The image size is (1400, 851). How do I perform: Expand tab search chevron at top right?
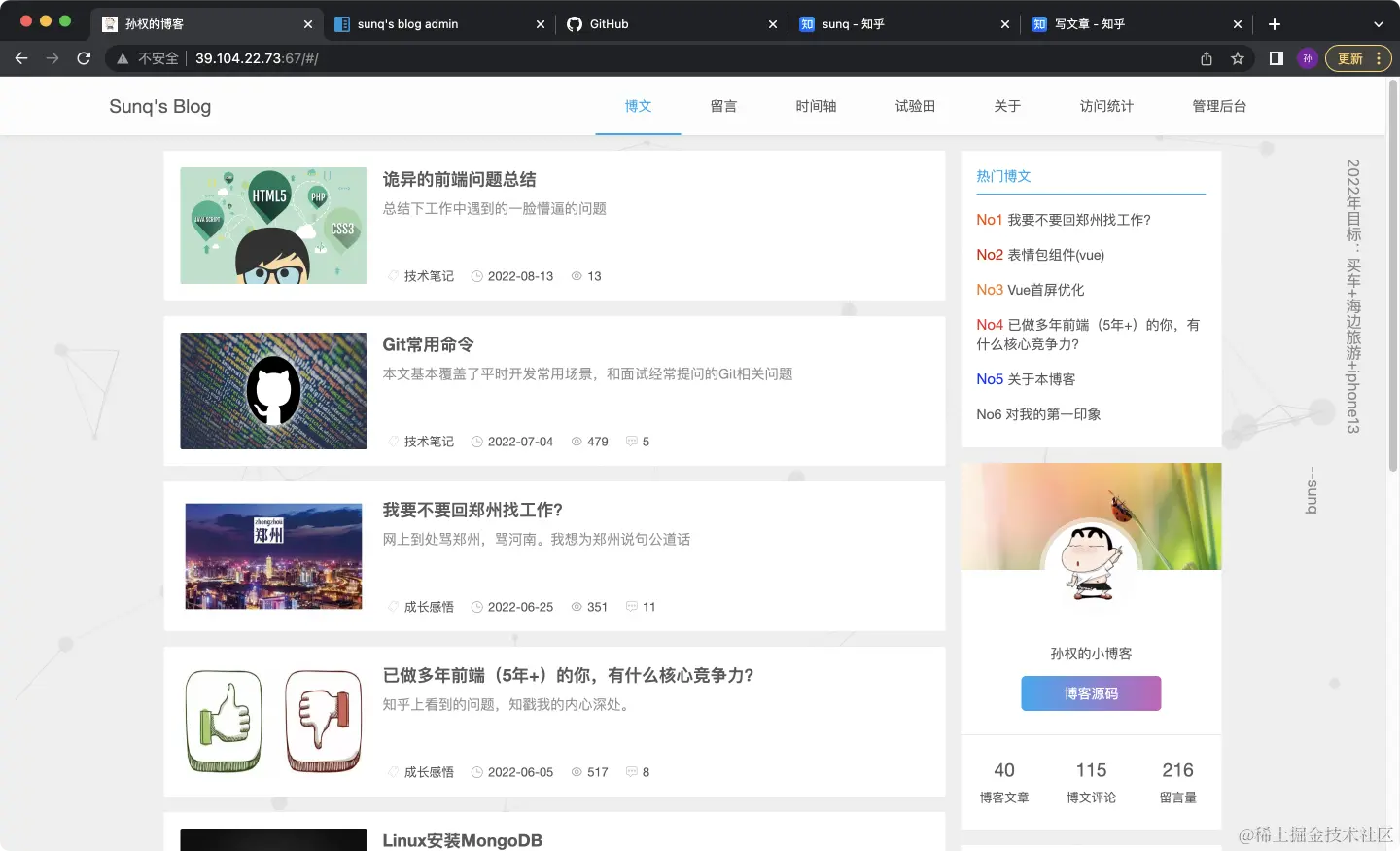pos(1378,24)
